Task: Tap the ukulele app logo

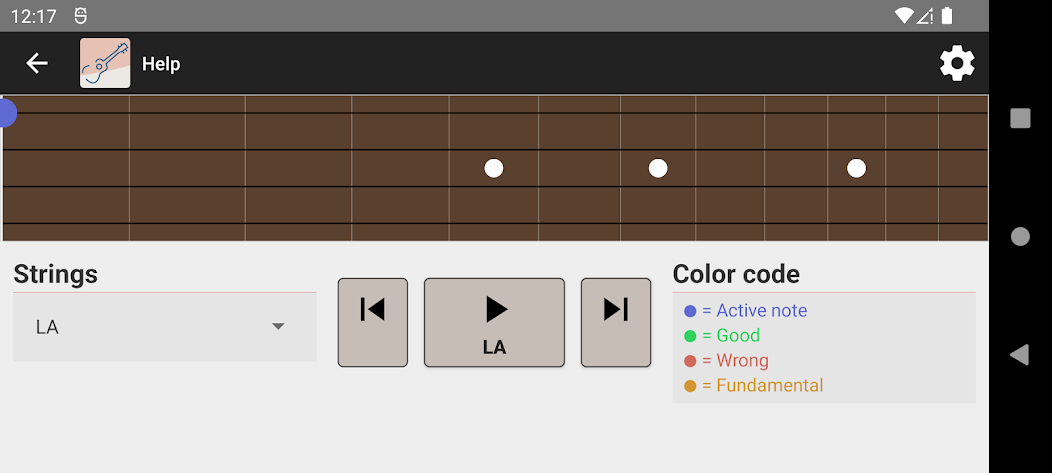Action: pos(105,63)
